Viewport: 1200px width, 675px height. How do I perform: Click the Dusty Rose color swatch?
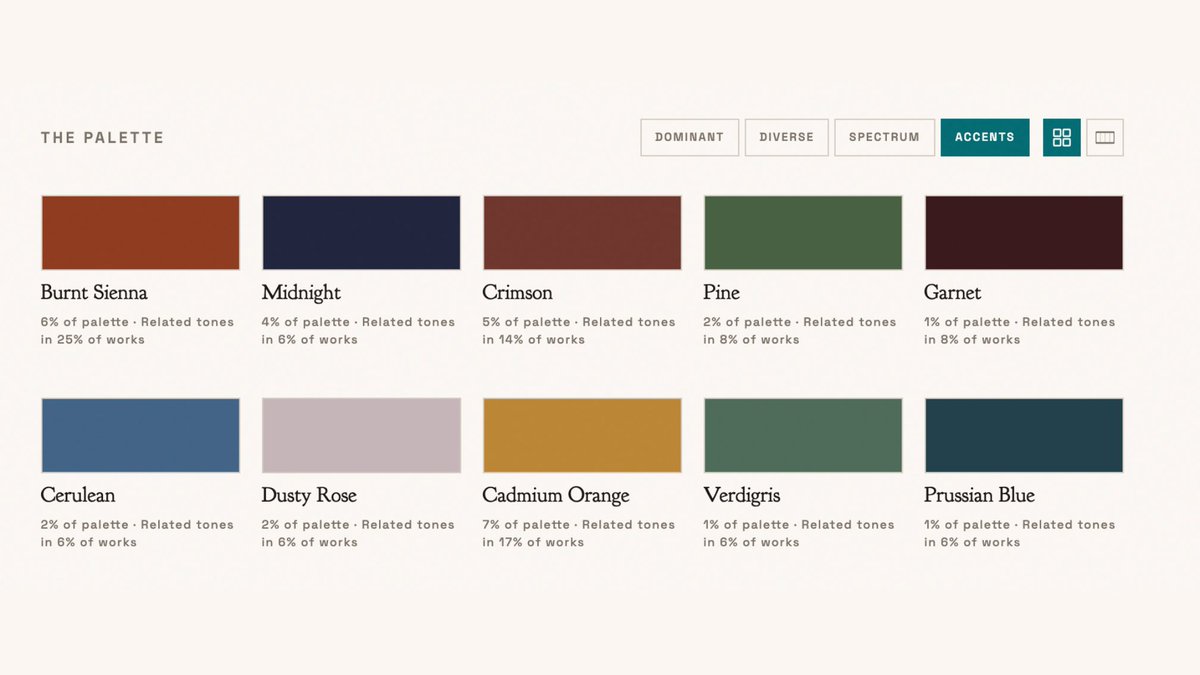pos(361,435)
